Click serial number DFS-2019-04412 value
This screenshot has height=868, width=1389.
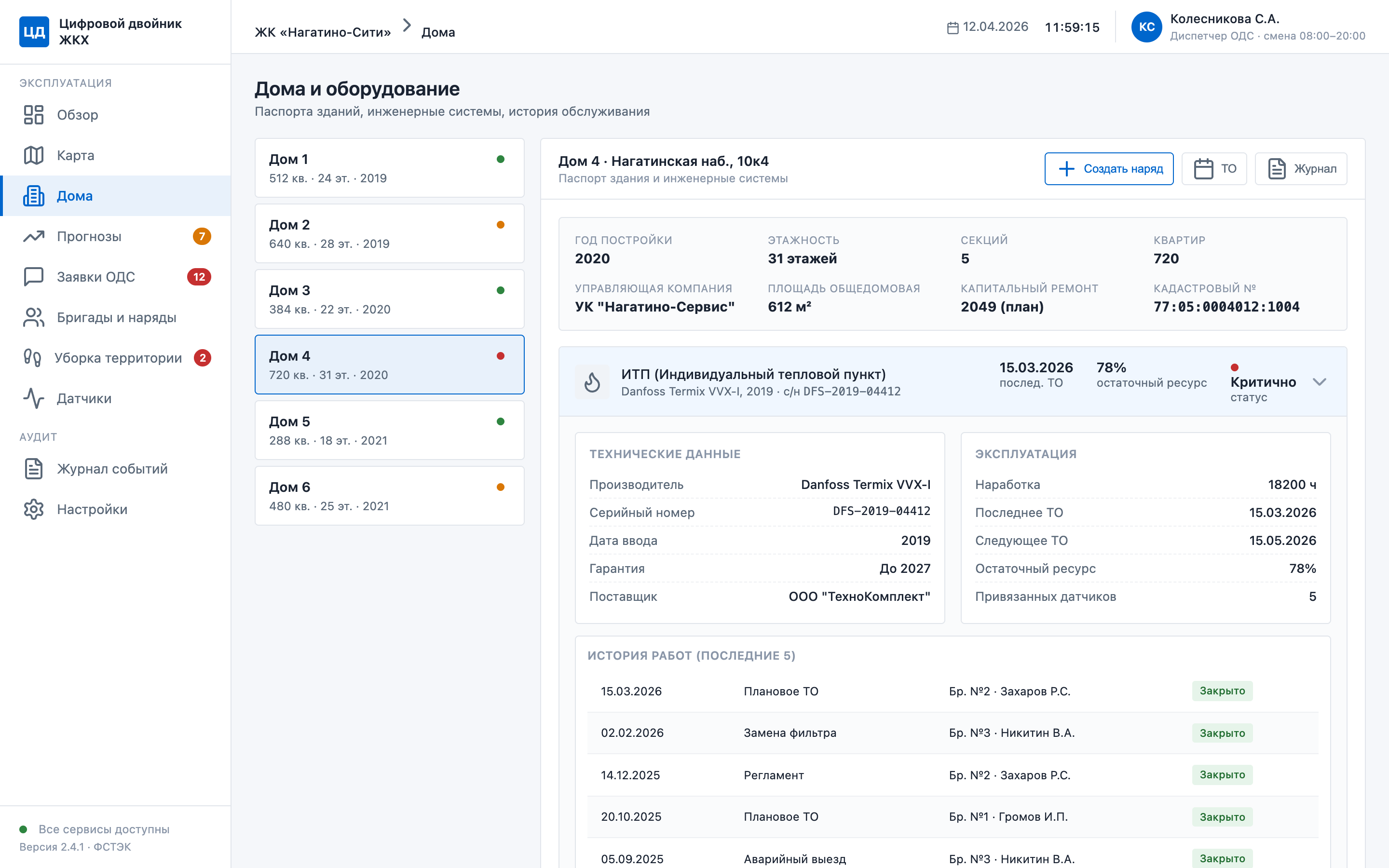pos(882,511)
